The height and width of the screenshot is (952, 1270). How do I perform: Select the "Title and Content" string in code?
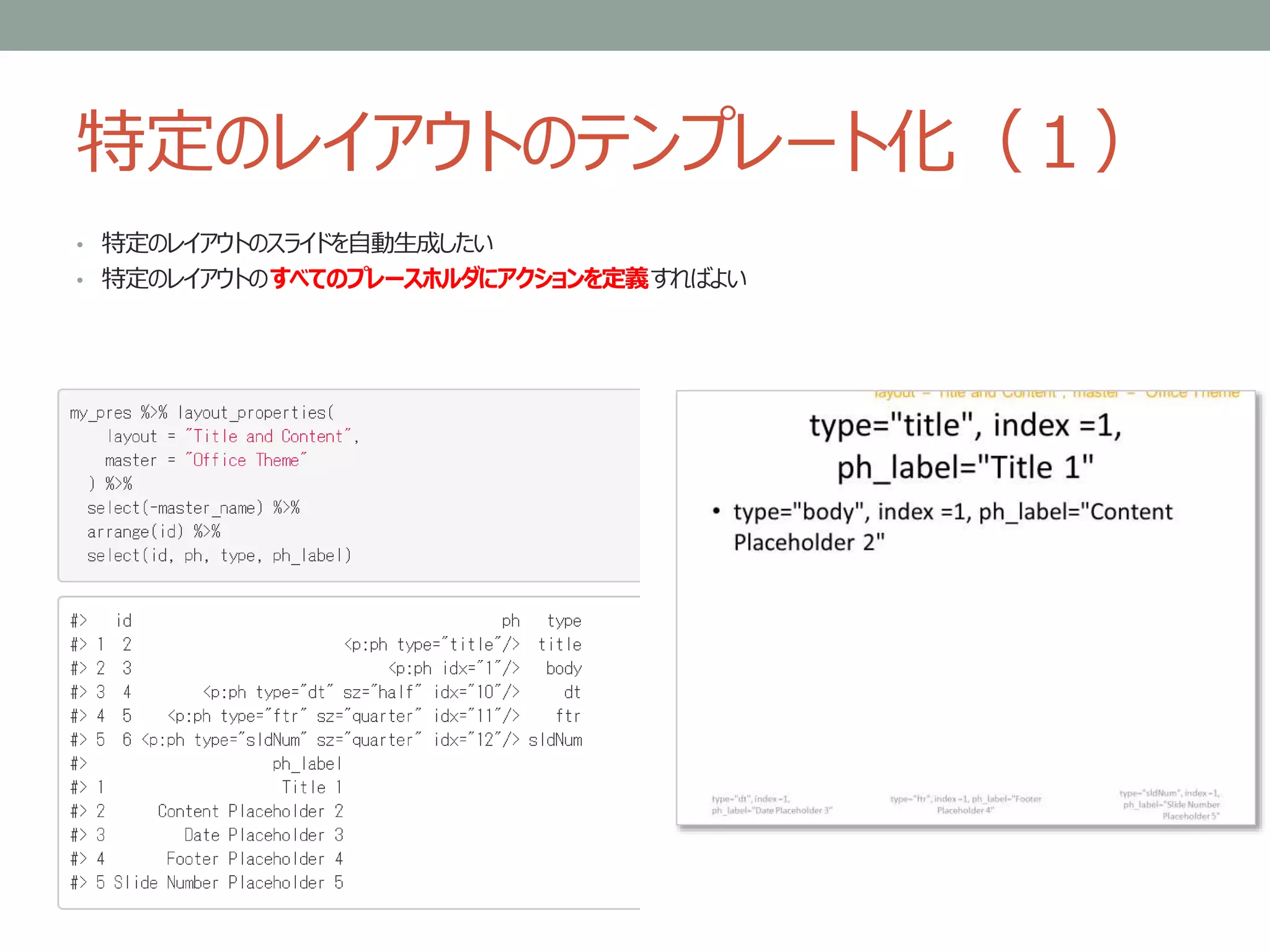(x=269, y=436)
